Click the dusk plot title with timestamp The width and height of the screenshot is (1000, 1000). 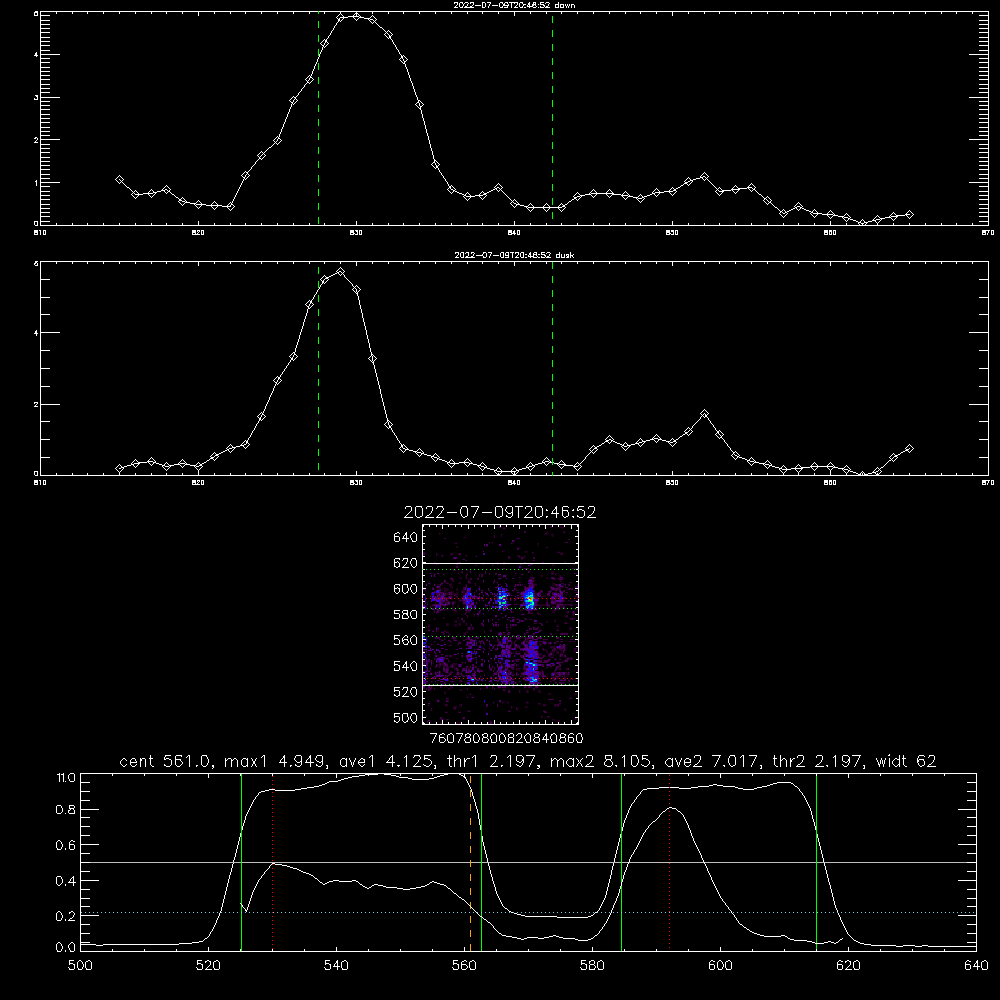click(x=514, y=255)
